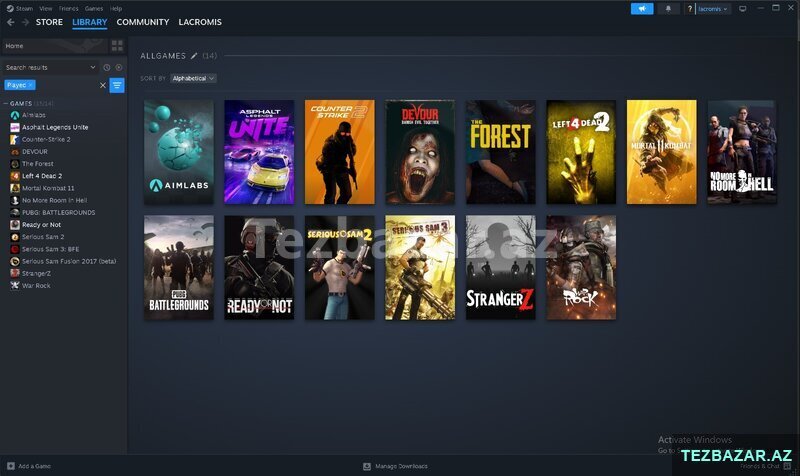The width and height of the screenshot is (800, 476).
Task: Open the Games menu
Action: coord(94,8)
